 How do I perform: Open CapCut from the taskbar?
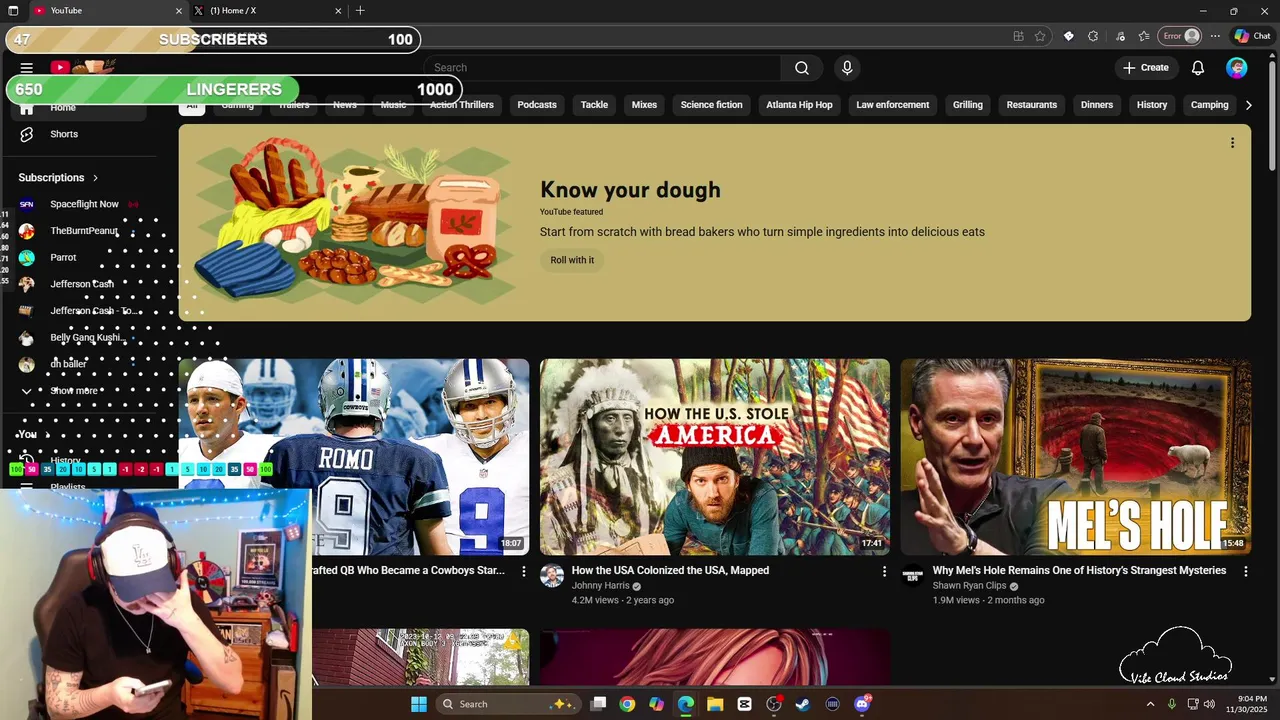[744, 704]
